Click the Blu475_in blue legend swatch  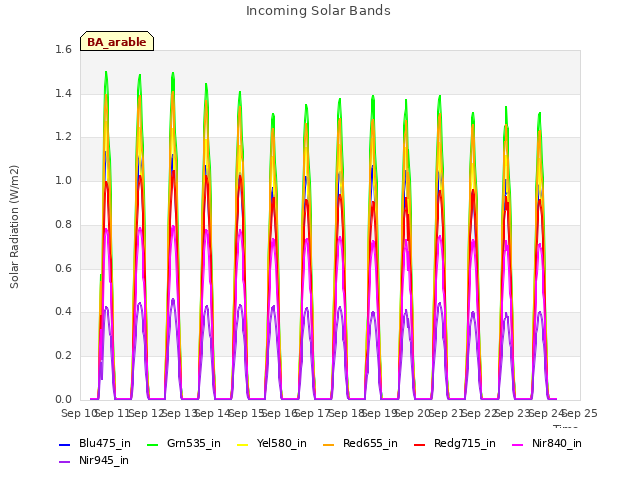click(x=64, y=444)
